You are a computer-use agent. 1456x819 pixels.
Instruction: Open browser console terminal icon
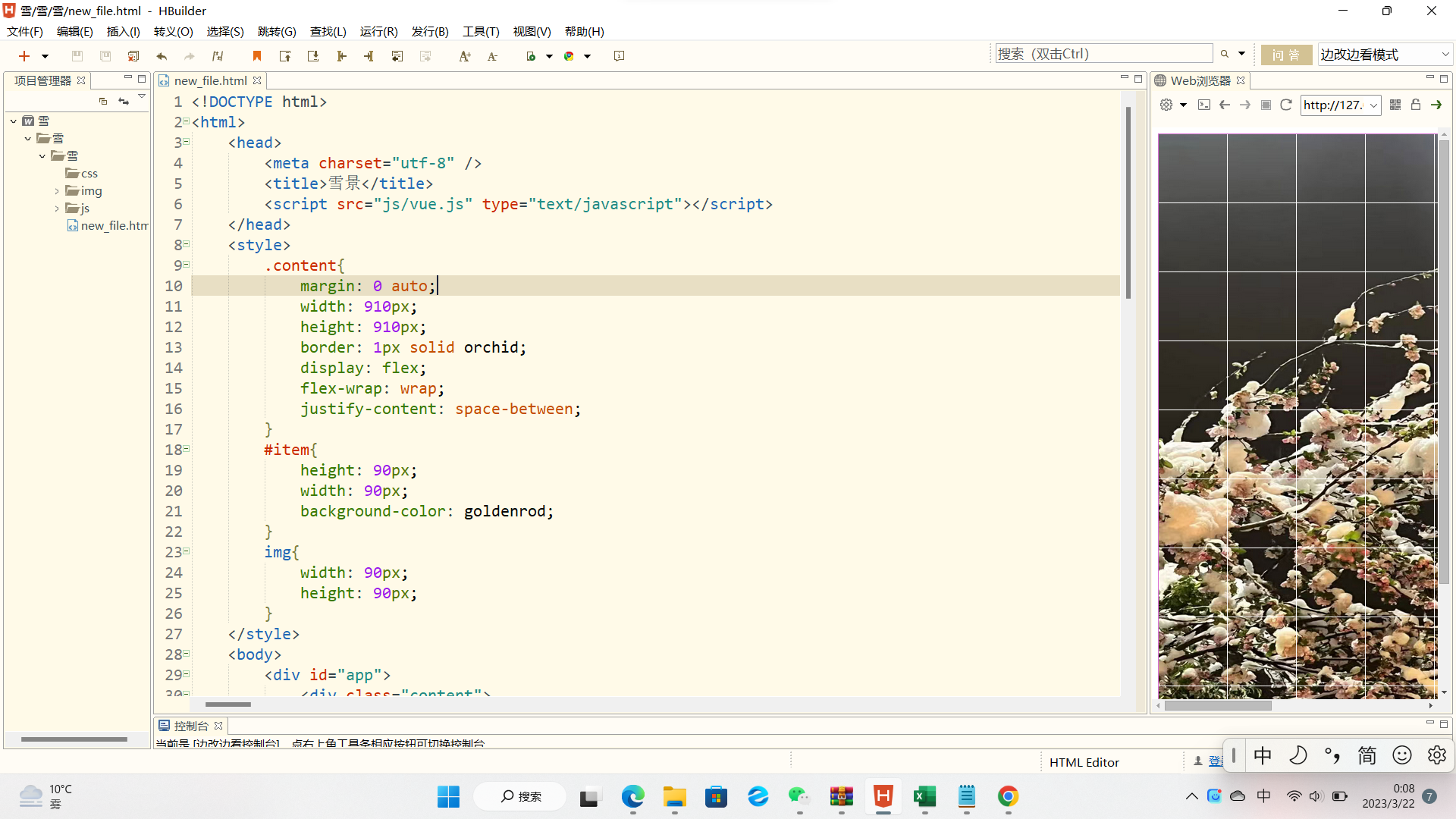pos(1204,105)
